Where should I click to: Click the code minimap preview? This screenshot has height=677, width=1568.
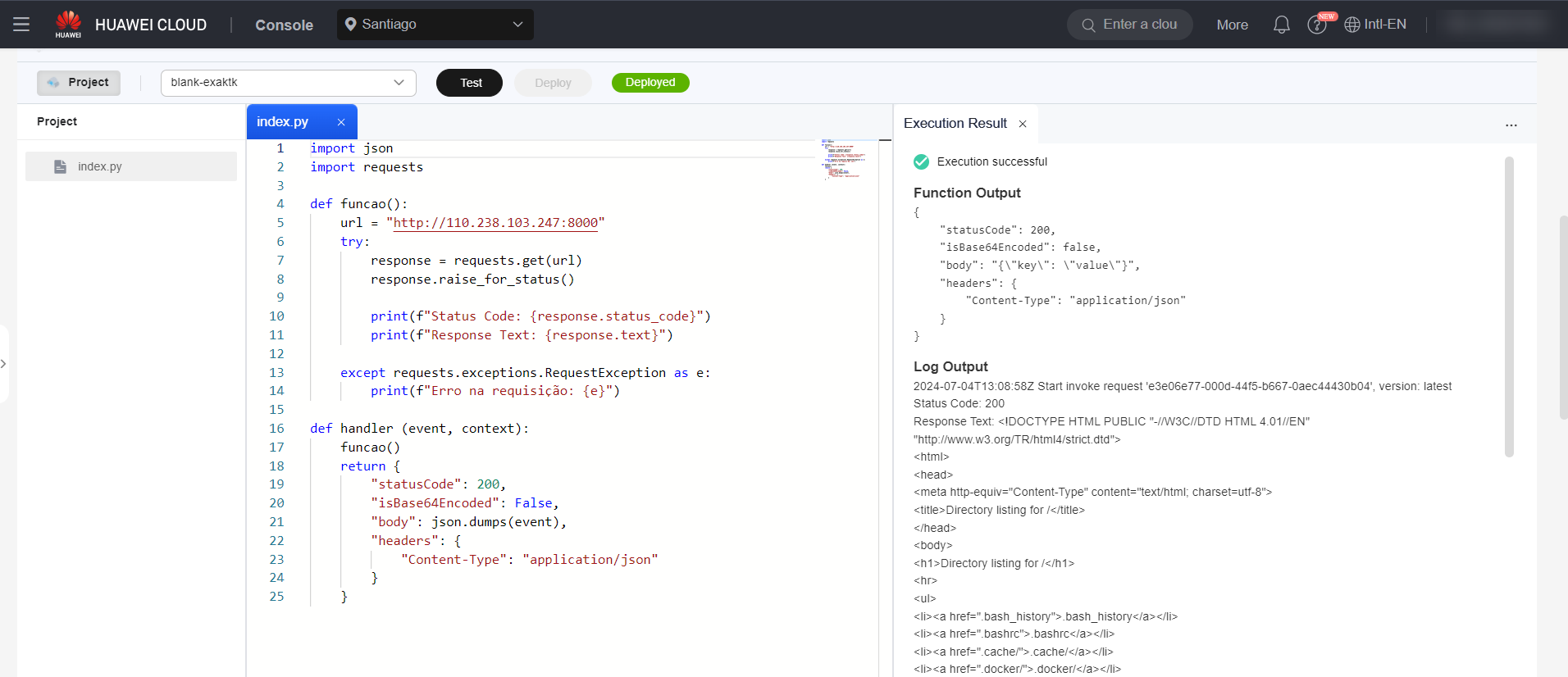tap(841, 158)
